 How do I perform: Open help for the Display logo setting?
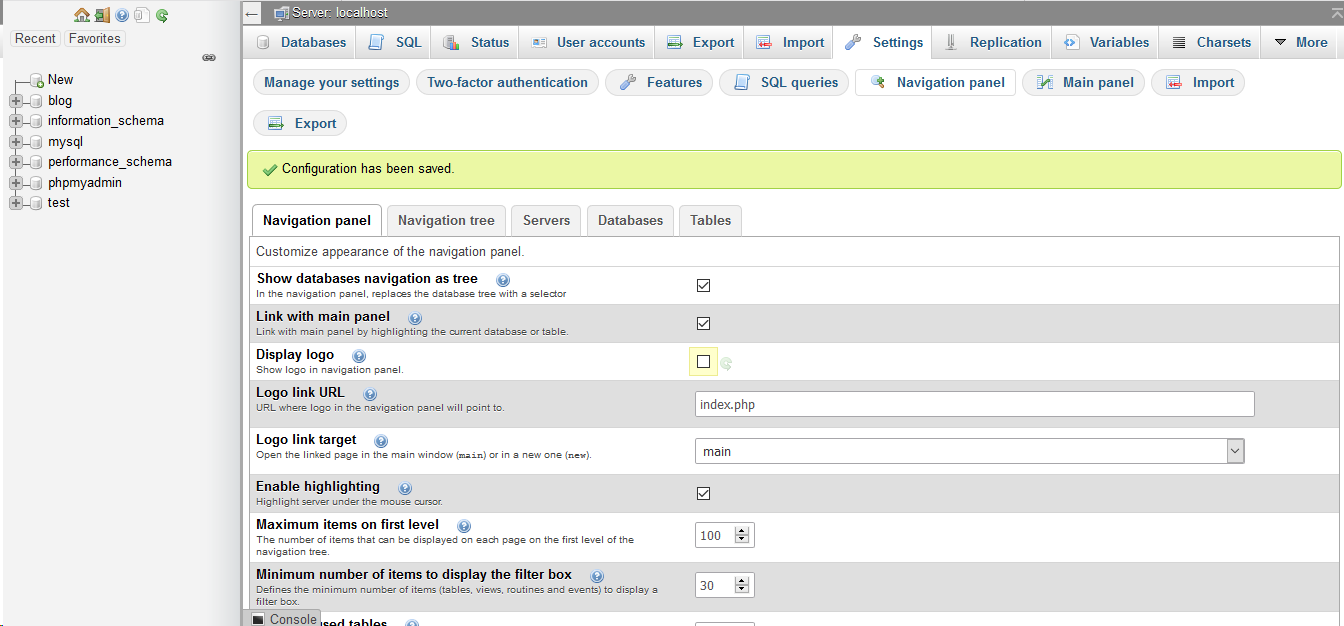358,355
